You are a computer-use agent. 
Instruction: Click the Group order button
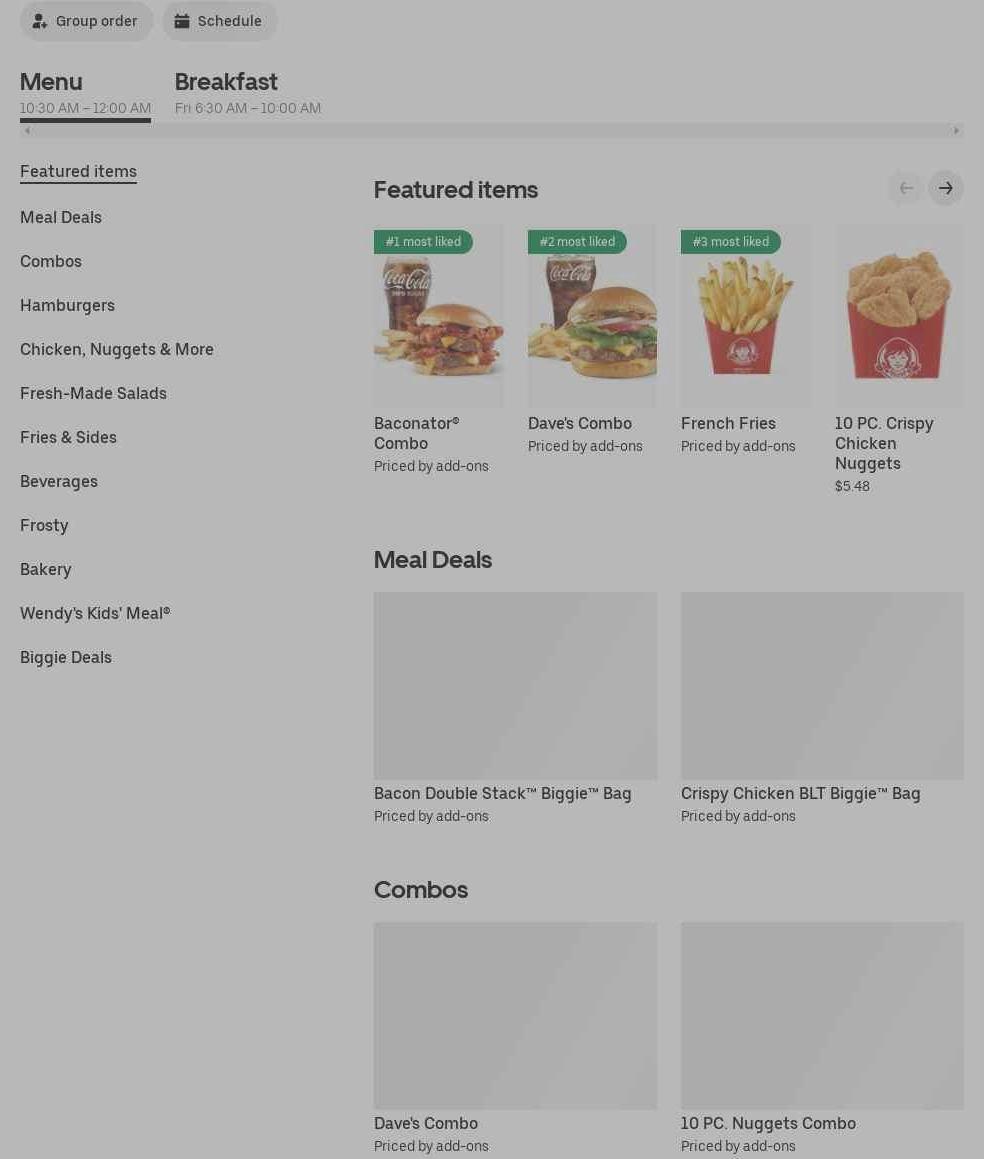[86, 21]
